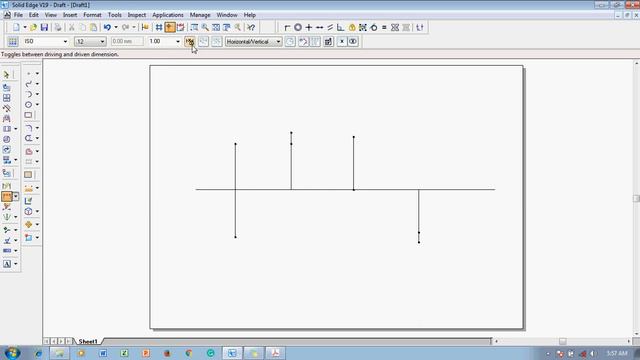Image resolution: width=640 pixels, height=360 pixels.
Task: Select the Text tool (A icon)
Action: pyautogui.click(x=7, y=264)
